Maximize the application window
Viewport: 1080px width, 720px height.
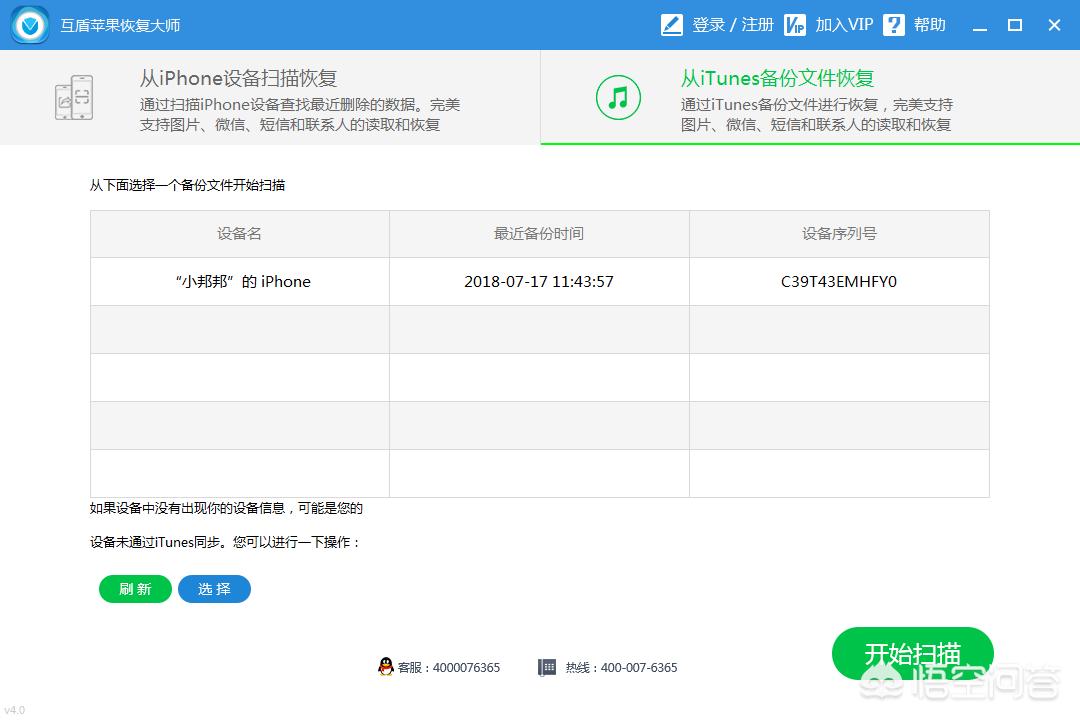[1015, 25]
